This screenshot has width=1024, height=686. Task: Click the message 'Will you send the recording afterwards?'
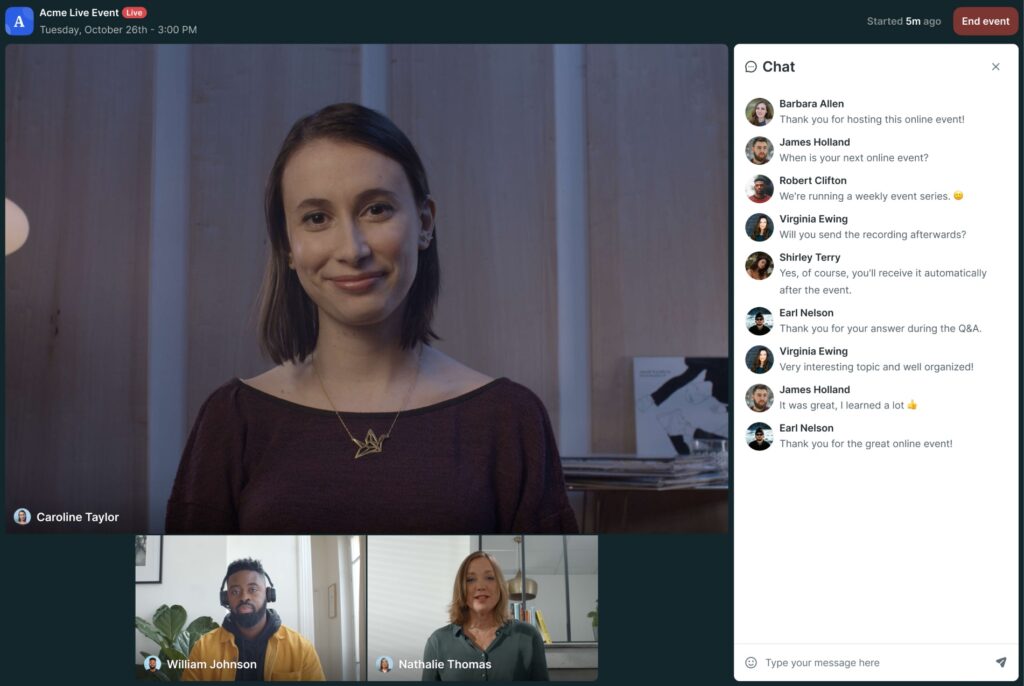tap(872, 235)
